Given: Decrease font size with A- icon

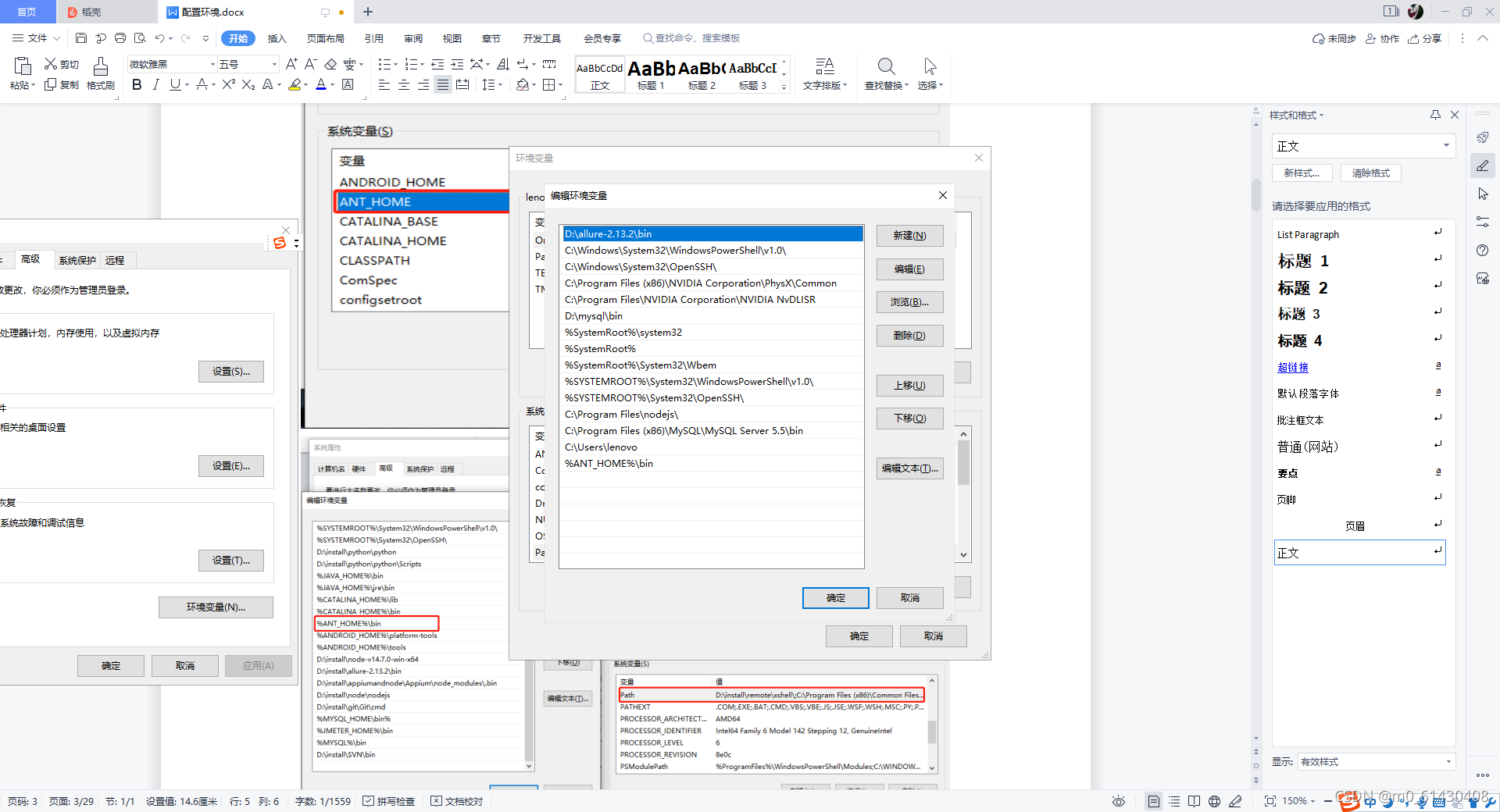Looking at the screenshot, I should 310,64.
